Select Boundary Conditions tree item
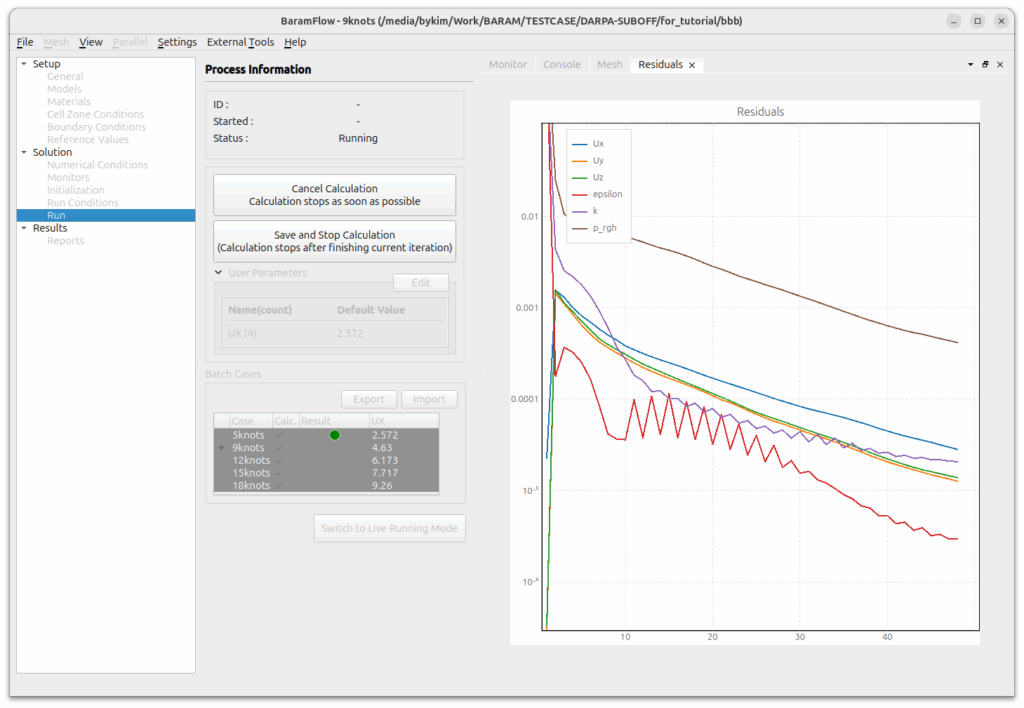 (96, 127)
